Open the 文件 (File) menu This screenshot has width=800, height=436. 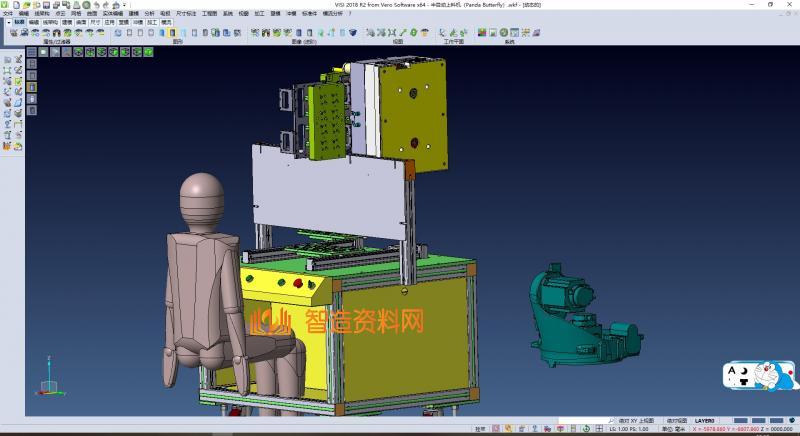(x=7, y=14)
